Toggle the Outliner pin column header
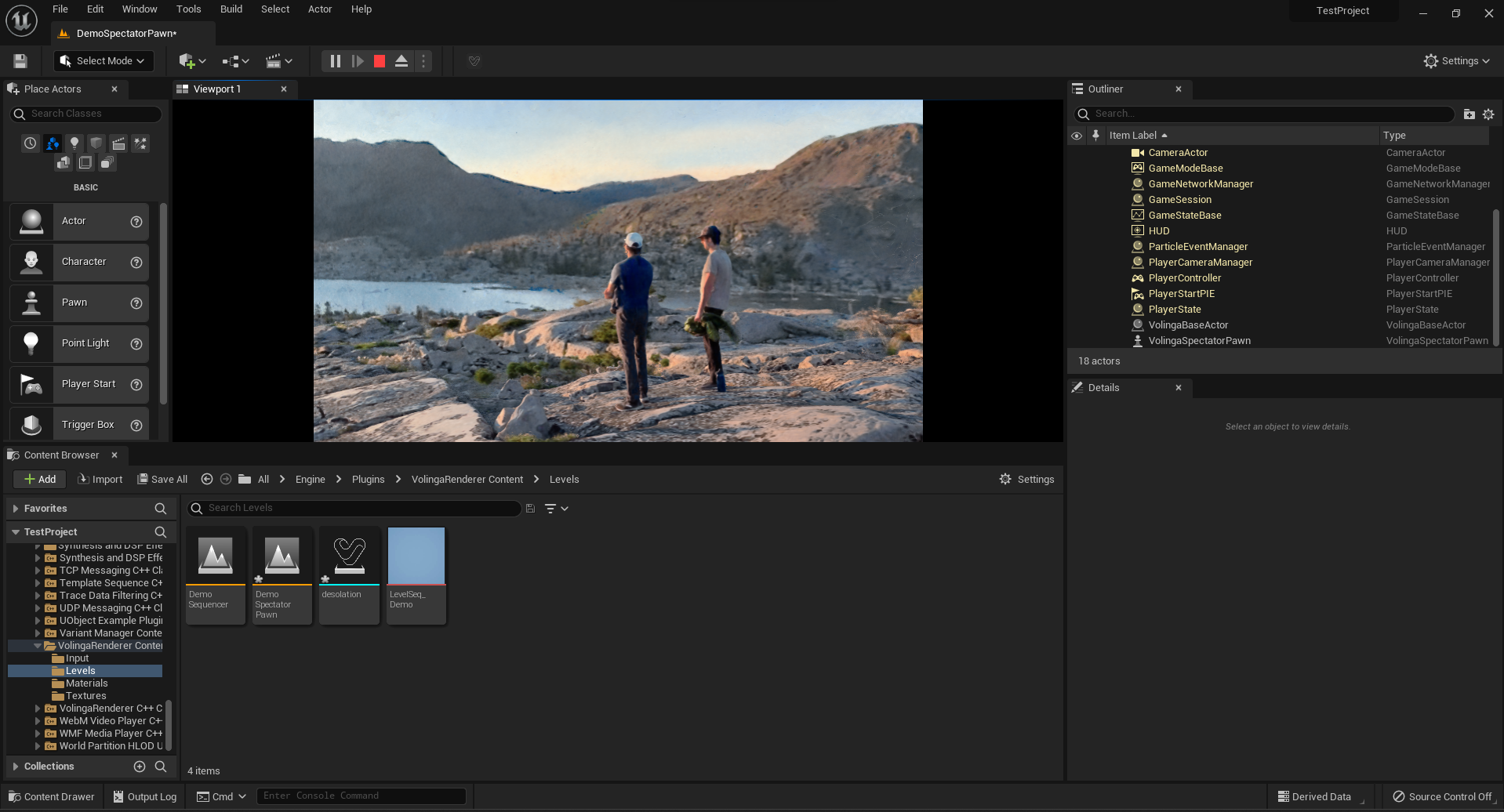This screenshot has height=812, width=1504. coord(1095,136)
